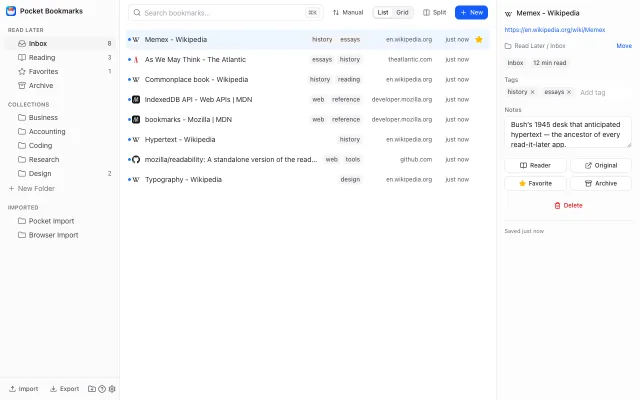Select the As We May Think - The Atlantic row

pyautogui.click(x=307, y=60)
